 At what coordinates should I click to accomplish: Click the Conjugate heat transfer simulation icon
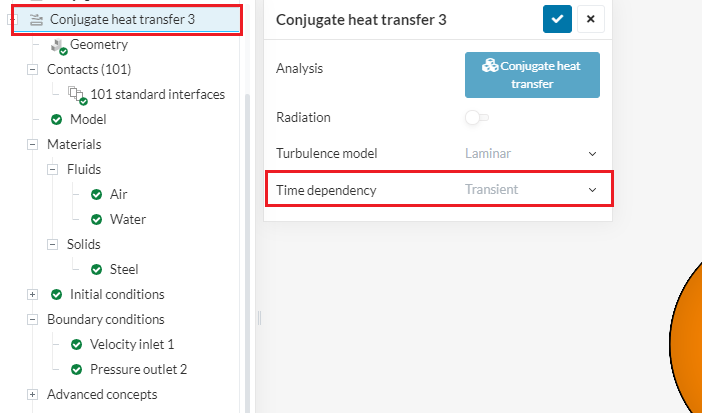point(37,19)
